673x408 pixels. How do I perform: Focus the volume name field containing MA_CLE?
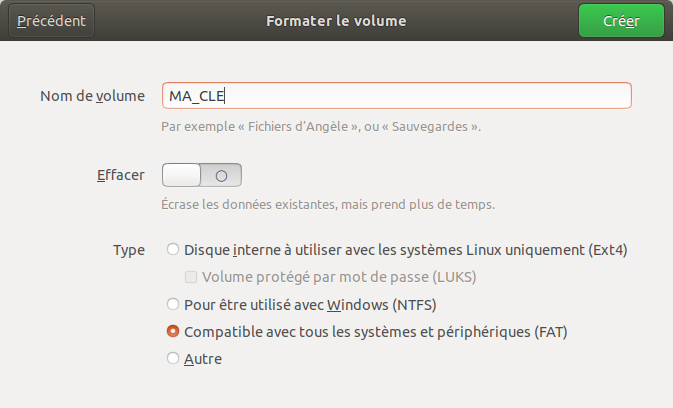pos(396,96)
